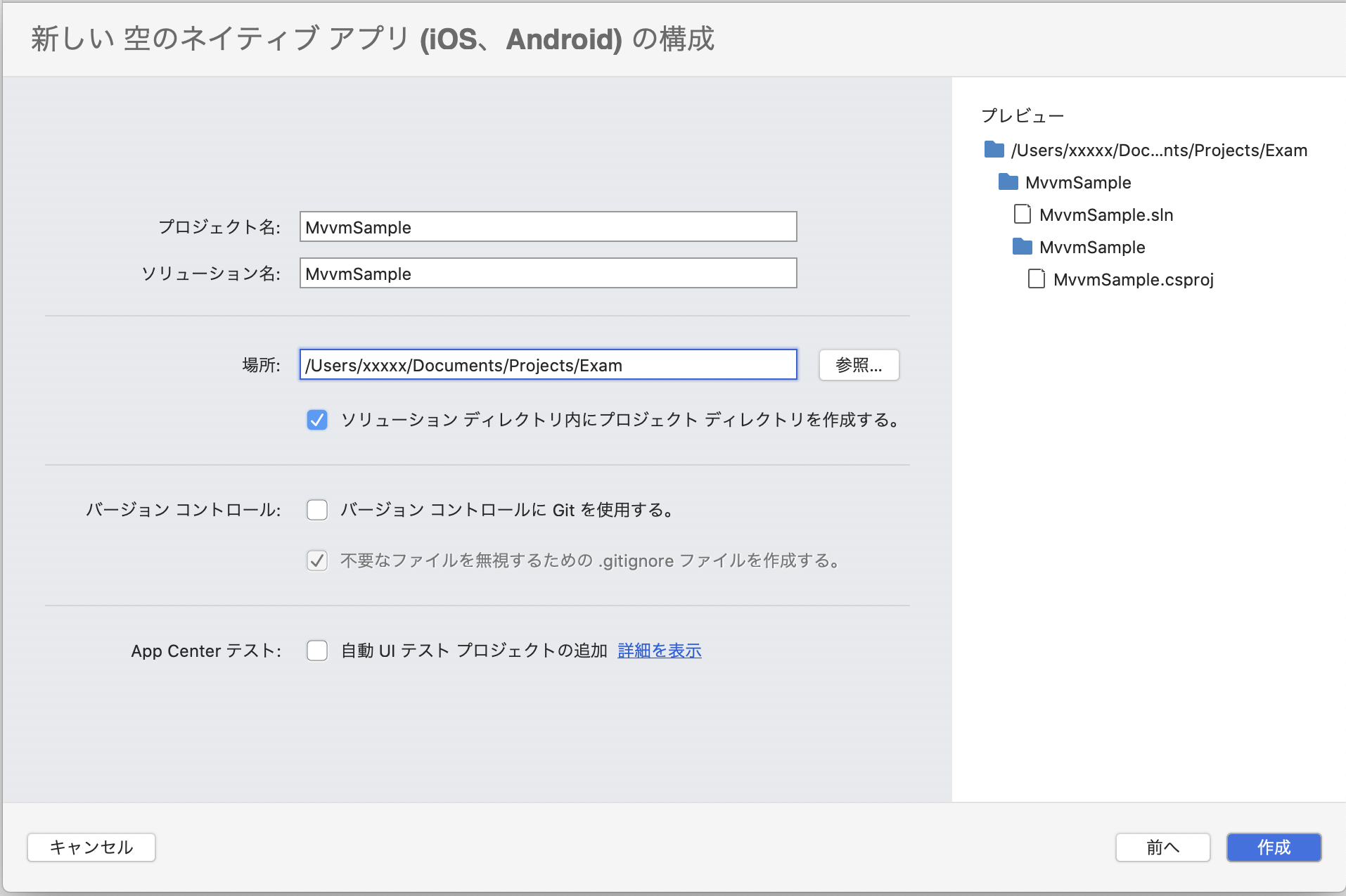
Task: Click the MvvmSample.sln file icon
Action: pos(1022,214)
